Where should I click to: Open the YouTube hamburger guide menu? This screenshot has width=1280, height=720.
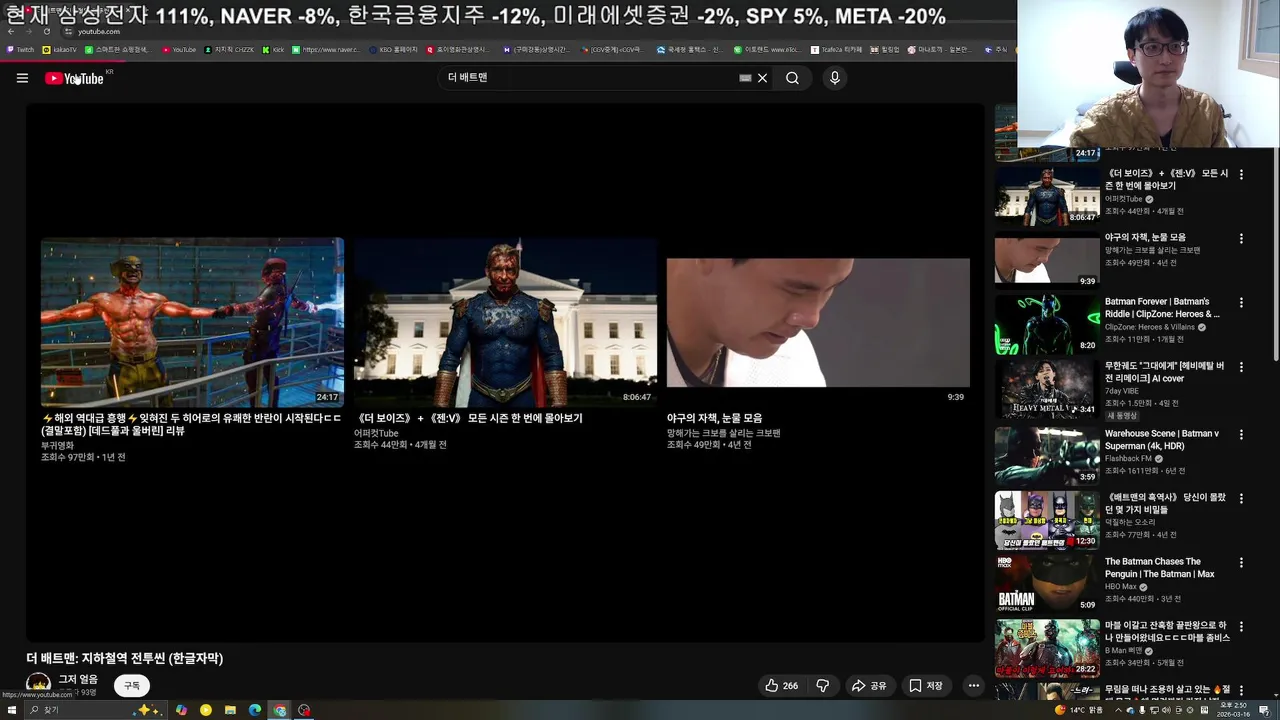pyautogui.click(x=22, y=78)
